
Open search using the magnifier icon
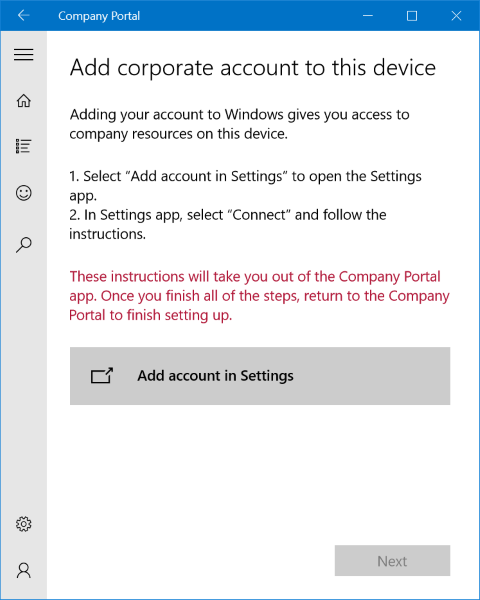pyautogui.click(x=24, y=245)
